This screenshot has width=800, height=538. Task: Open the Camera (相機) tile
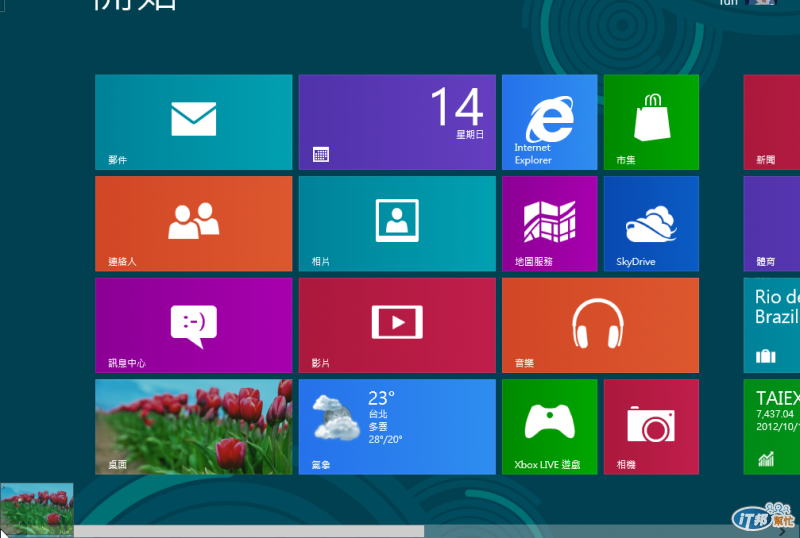651,427
